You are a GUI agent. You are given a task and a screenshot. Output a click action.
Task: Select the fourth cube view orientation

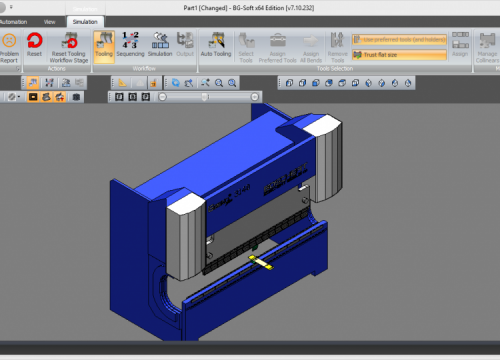(x=329, y=83)
